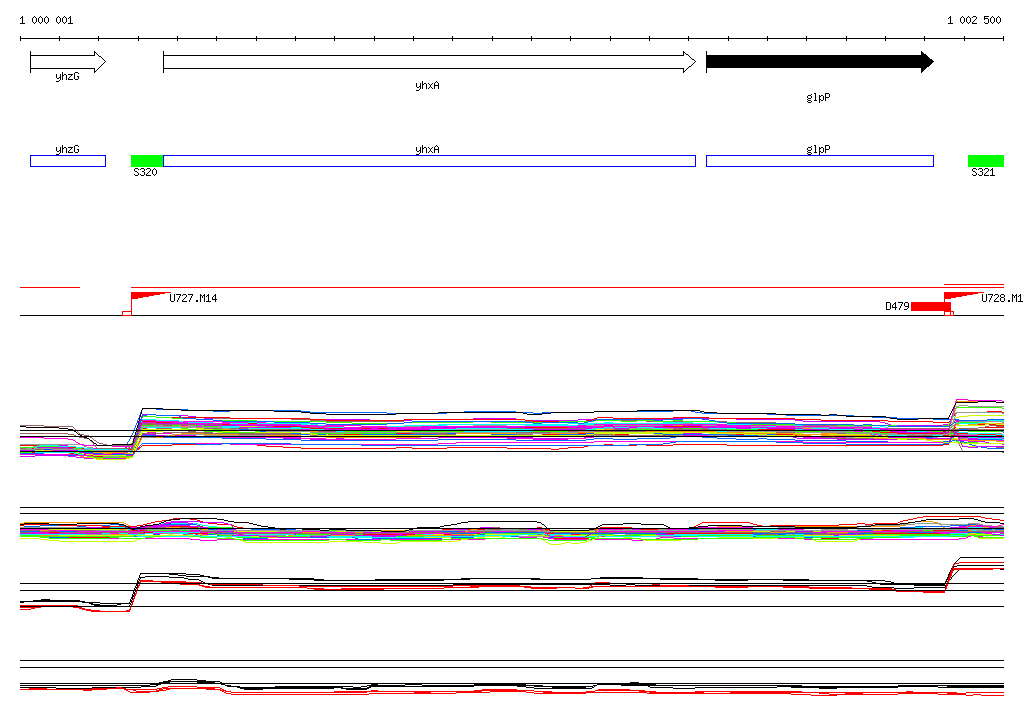This screenshot has height=714, width=1024.
Task: Click the D479 text label
Action: pyautogui.click(x=897, y=306)
